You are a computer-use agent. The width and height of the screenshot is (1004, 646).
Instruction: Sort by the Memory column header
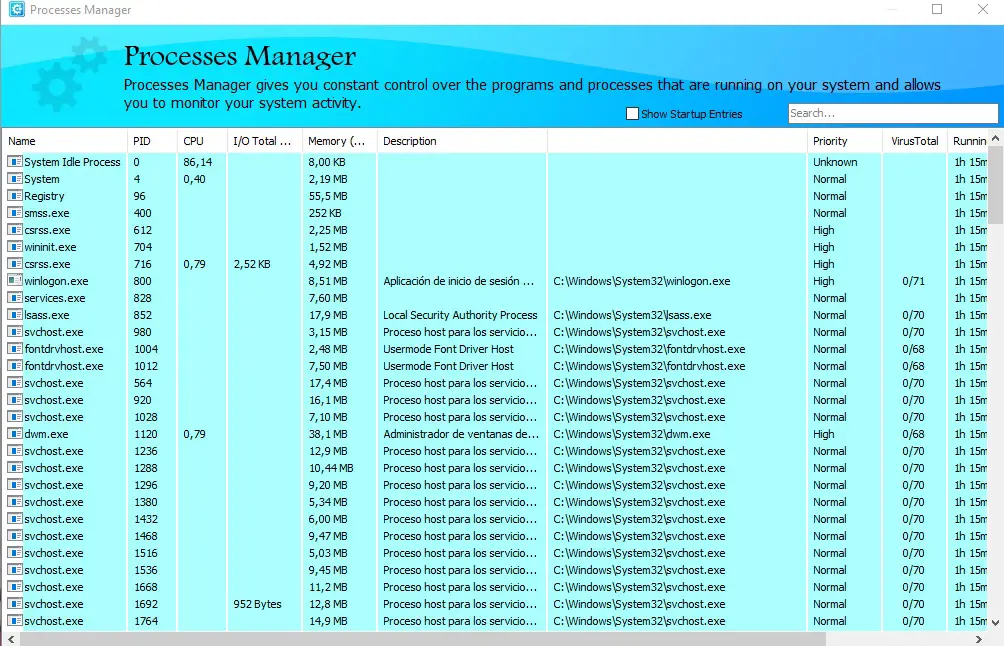tap(339, 141)
